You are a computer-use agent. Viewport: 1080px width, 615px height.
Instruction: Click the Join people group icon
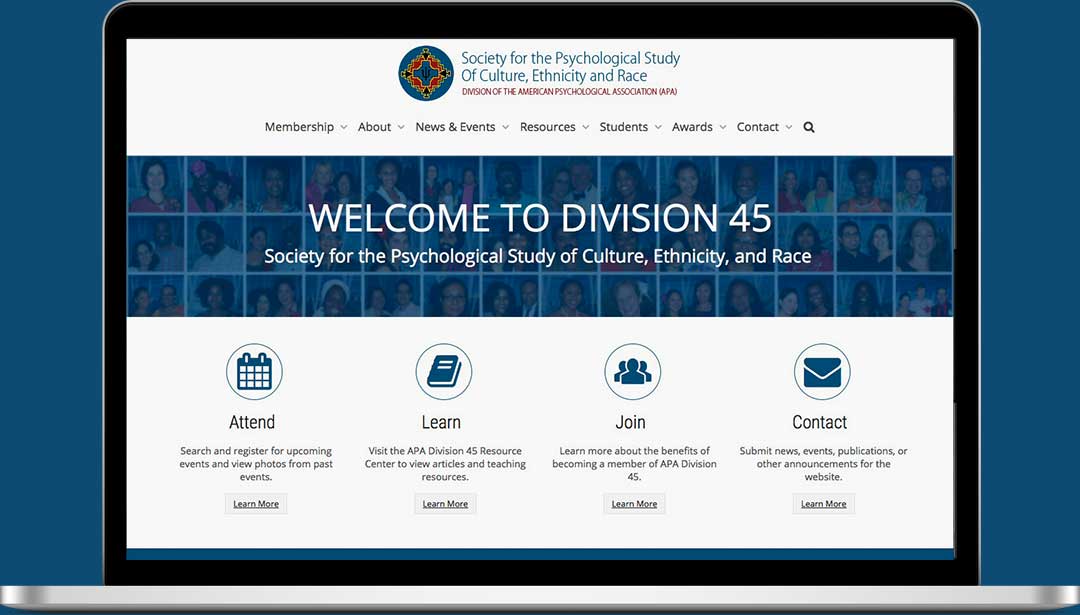[x=632, y=372]
